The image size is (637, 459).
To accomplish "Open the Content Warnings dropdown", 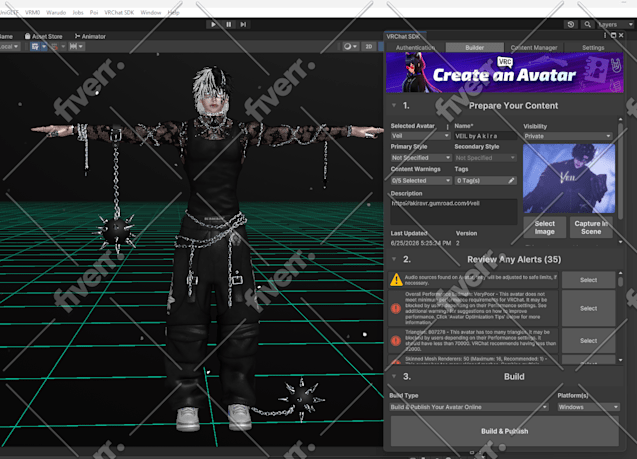I will pos(421,180).
